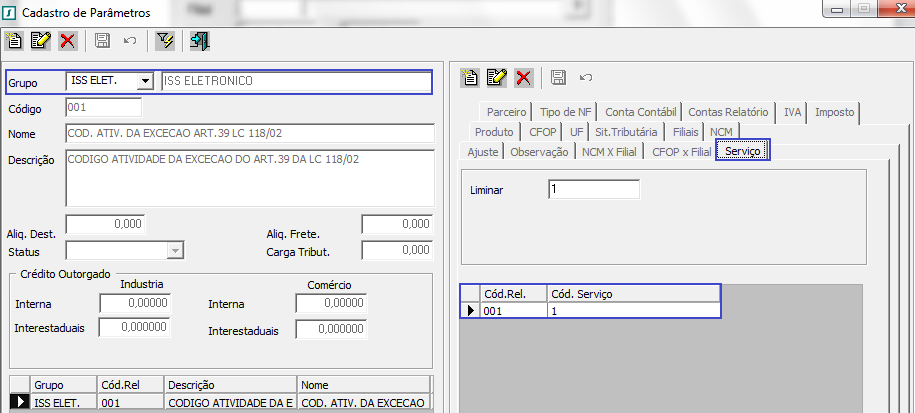The width and height of the screenshot is (915, 413).
Task: Click the red Delete icon in right panel
Action: tap(524, 78)
